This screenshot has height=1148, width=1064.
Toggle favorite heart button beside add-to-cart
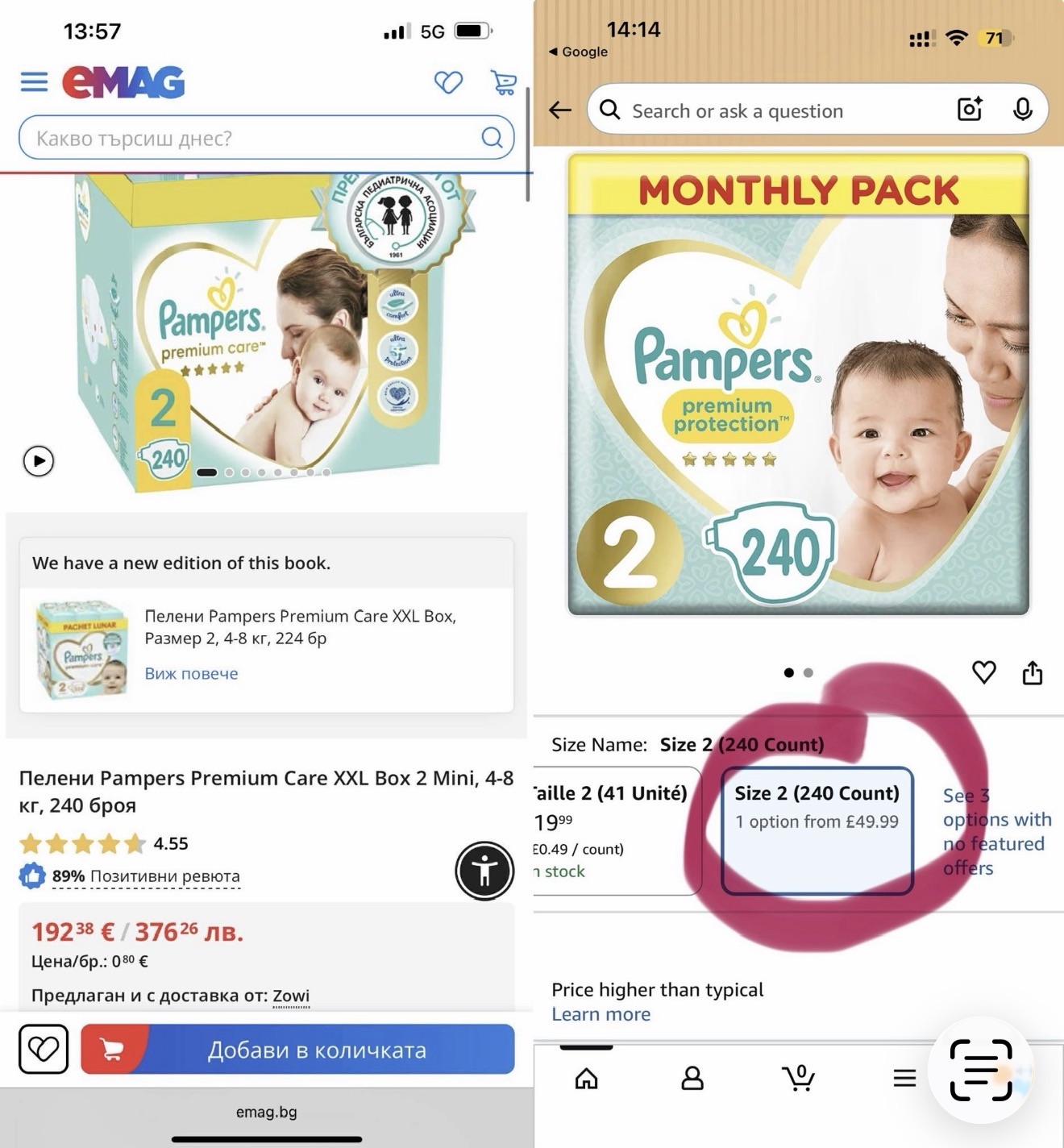(44, 1049)
